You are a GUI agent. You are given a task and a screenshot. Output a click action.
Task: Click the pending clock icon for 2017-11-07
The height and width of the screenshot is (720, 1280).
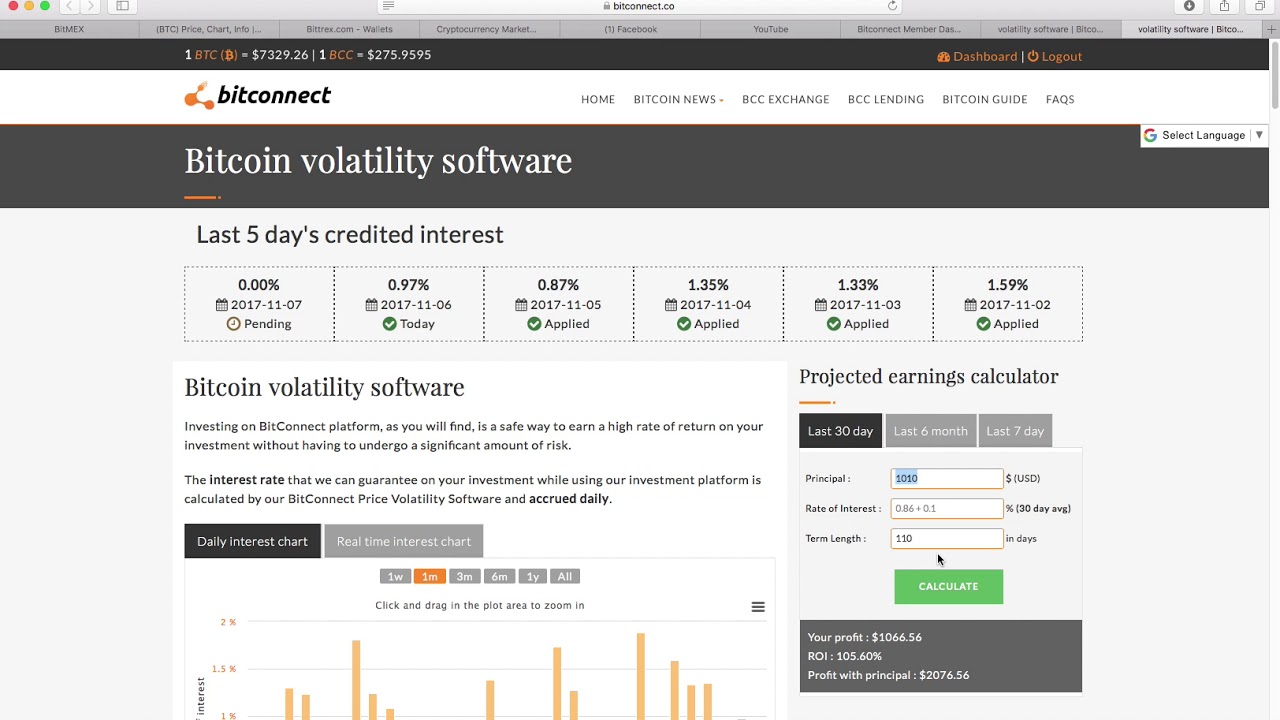point(233,324)
